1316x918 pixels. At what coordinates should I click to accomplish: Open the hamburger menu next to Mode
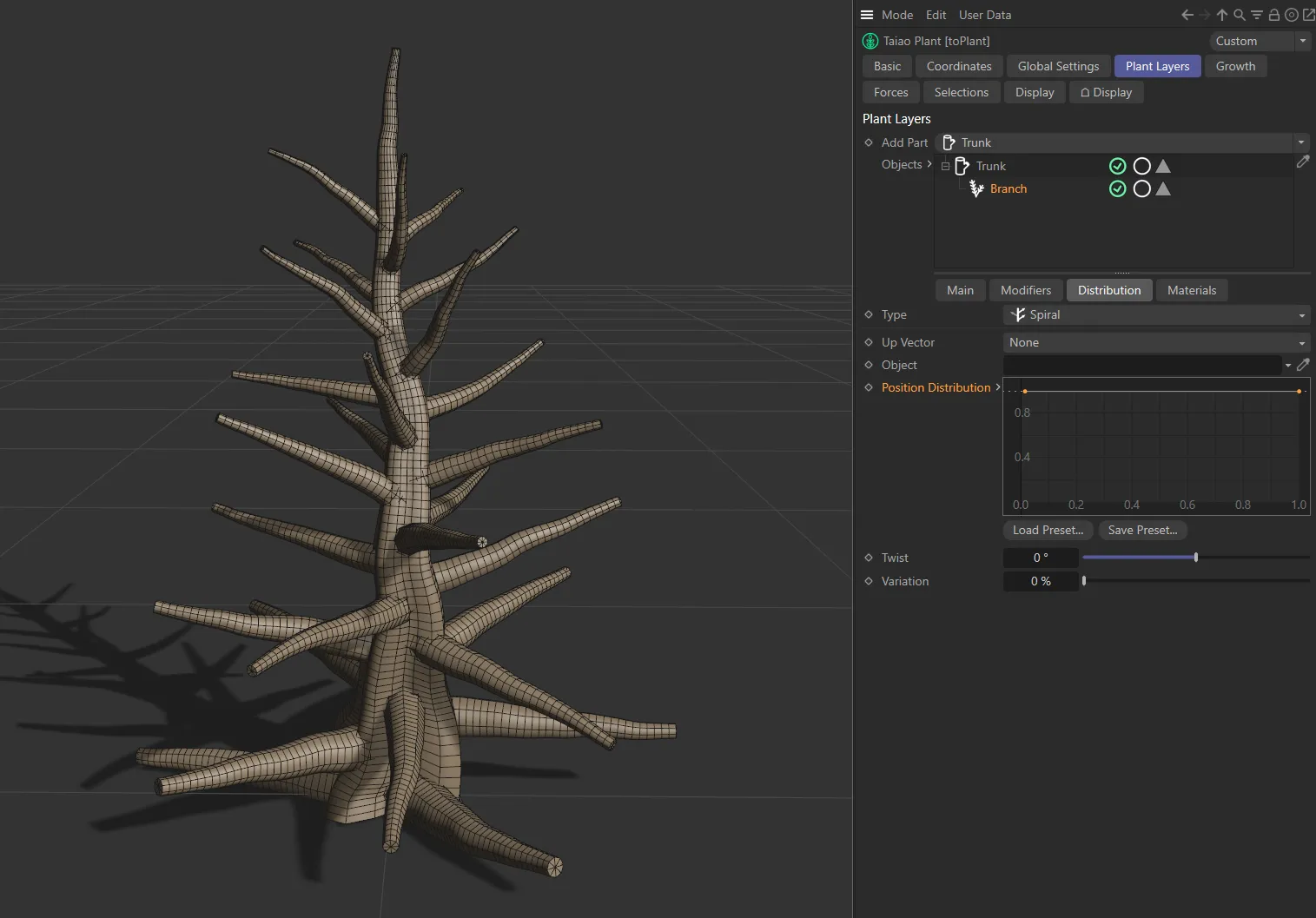[x=865, y=14]
